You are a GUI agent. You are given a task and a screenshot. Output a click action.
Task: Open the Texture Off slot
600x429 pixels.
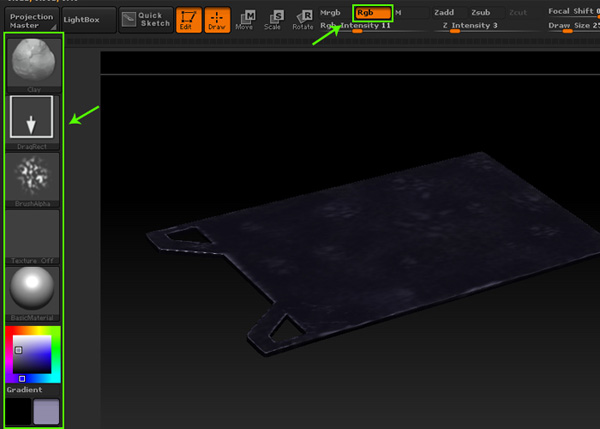[x=34, y=234]
